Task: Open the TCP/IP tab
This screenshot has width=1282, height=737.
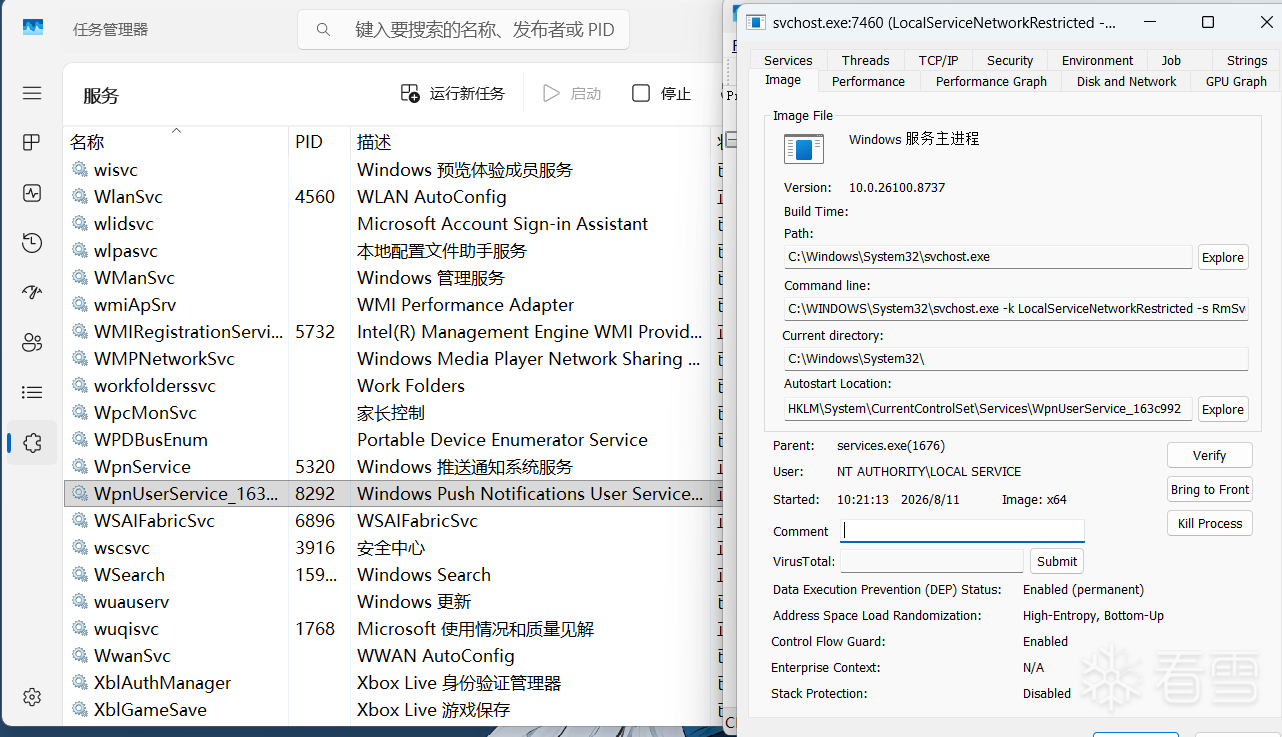Action: [939, 60]
